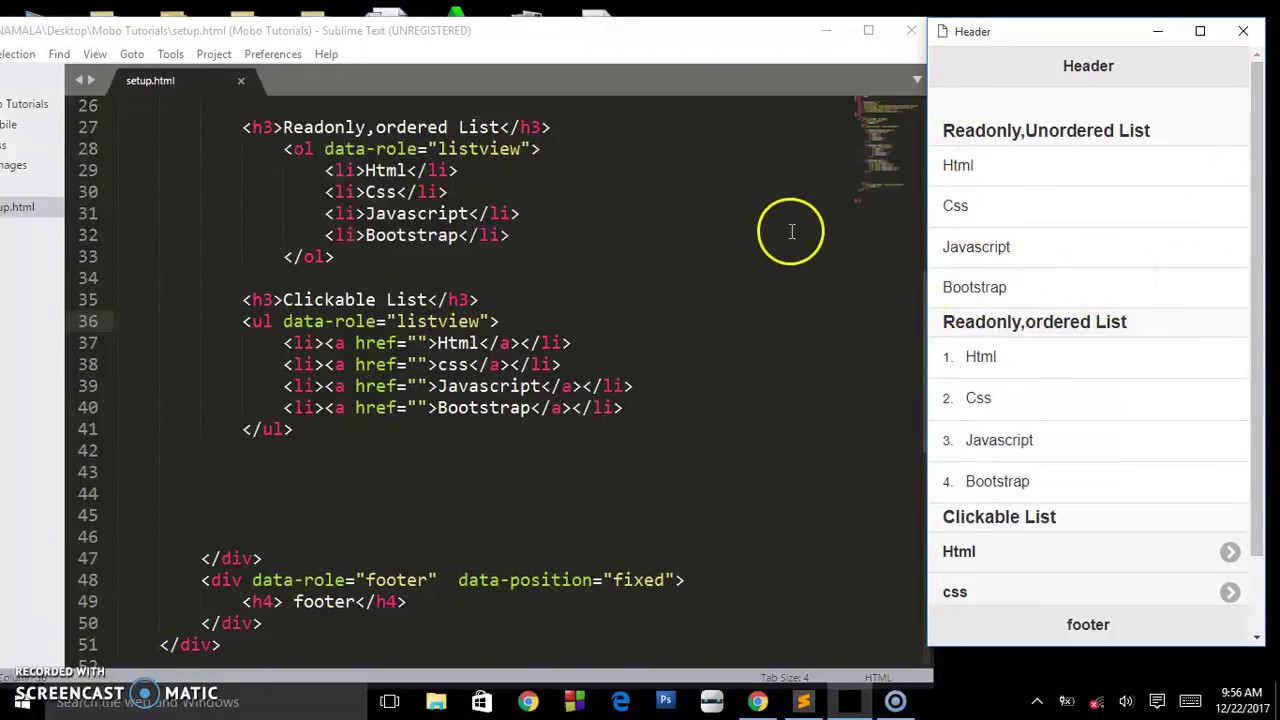The width and height of the screenshot is (1280, 720).
Task: Open the Goto menu
Action: tap(132, 54)
